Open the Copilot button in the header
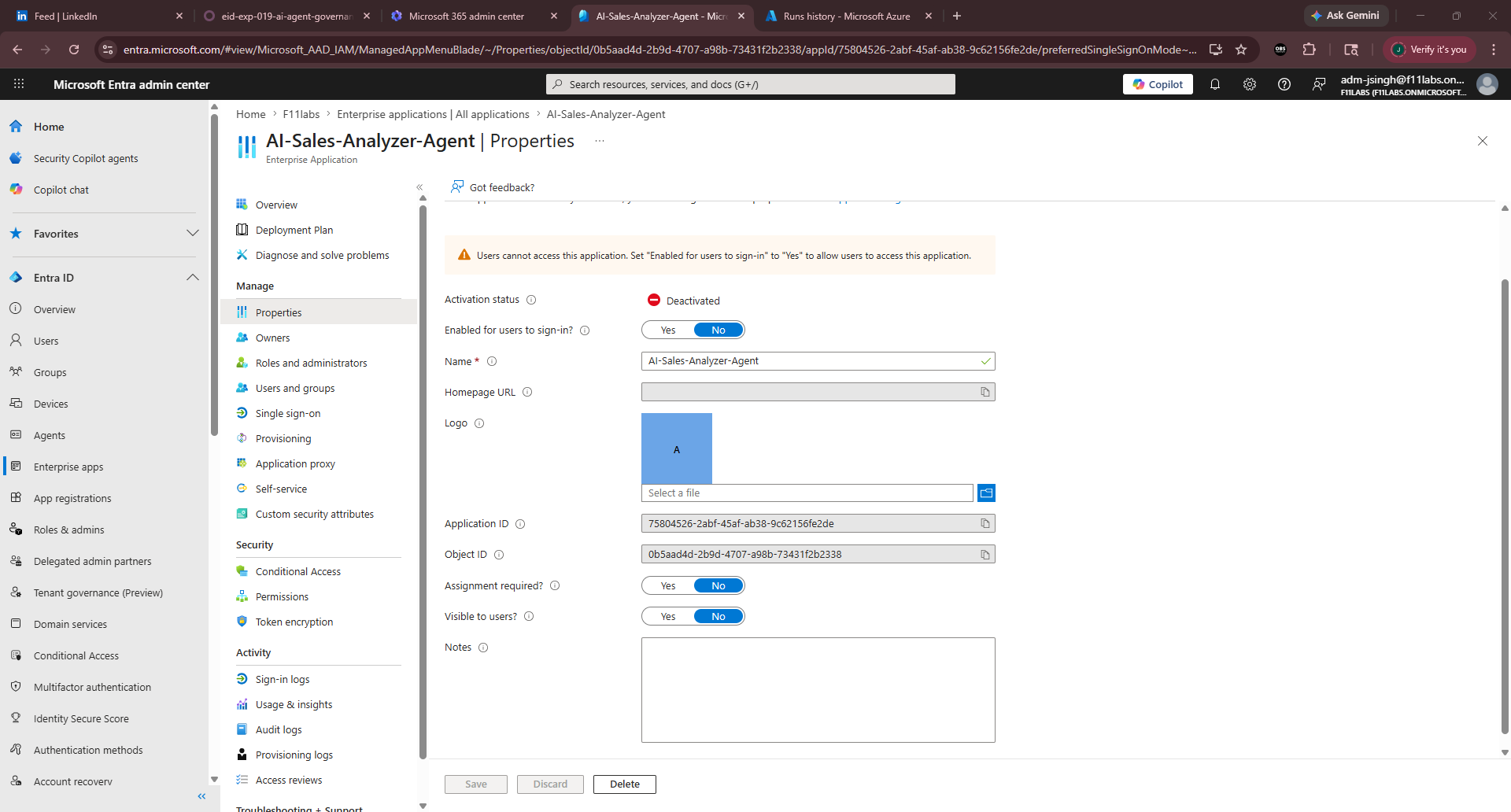 coord(1158,84)
